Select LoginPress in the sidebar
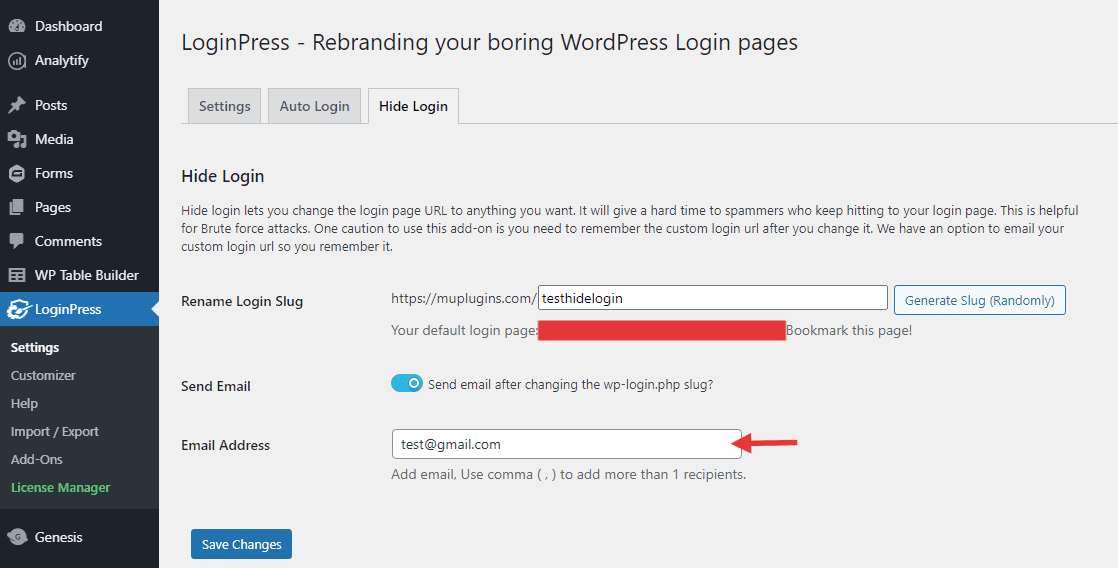1118x568 pixels. coord(79,309)
